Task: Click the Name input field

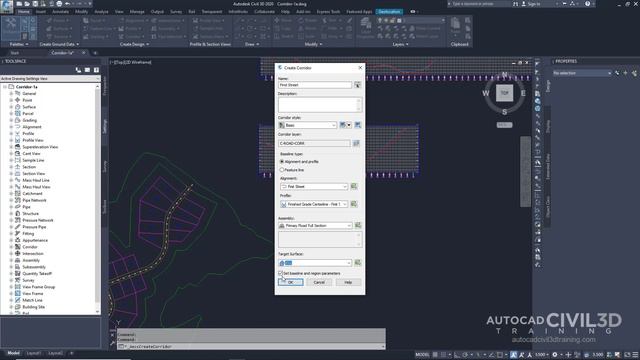Action: (315, 85)
